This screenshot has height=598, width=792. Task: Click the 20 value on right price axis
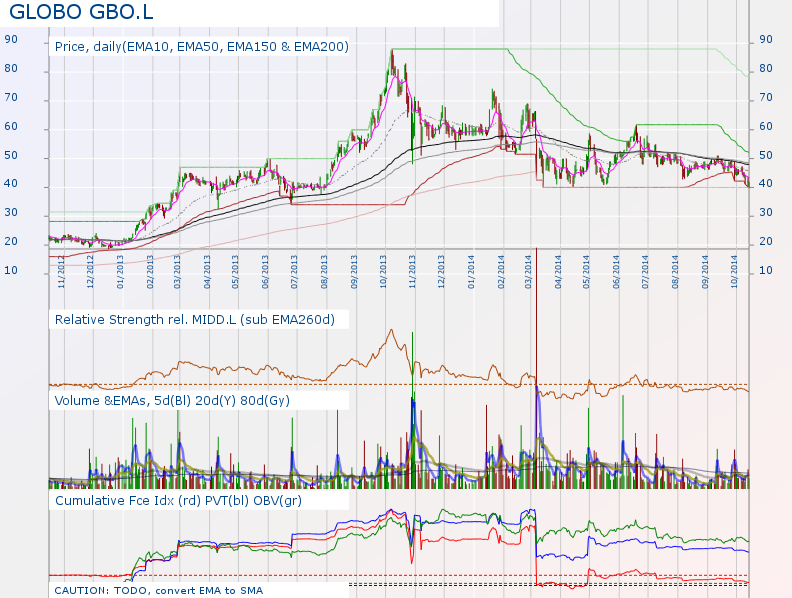pos(766,241)
